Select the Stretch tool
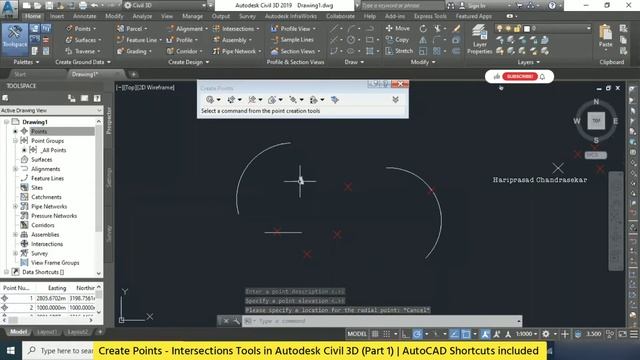 tap(399, 51)
